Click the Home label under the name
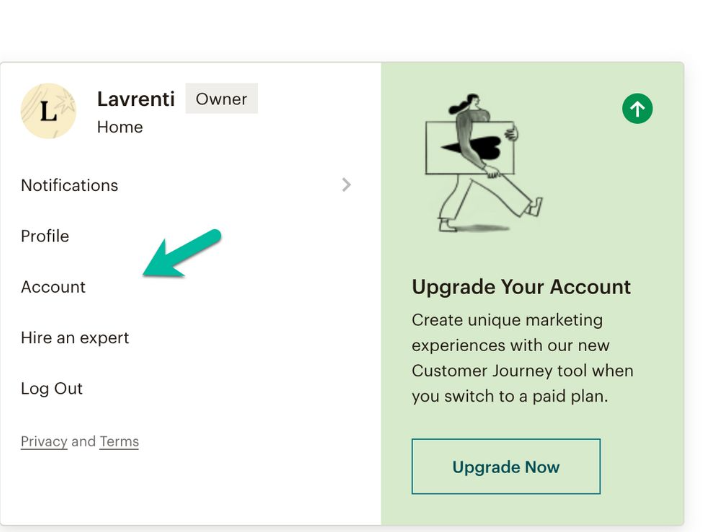 (x=120, y=127)
